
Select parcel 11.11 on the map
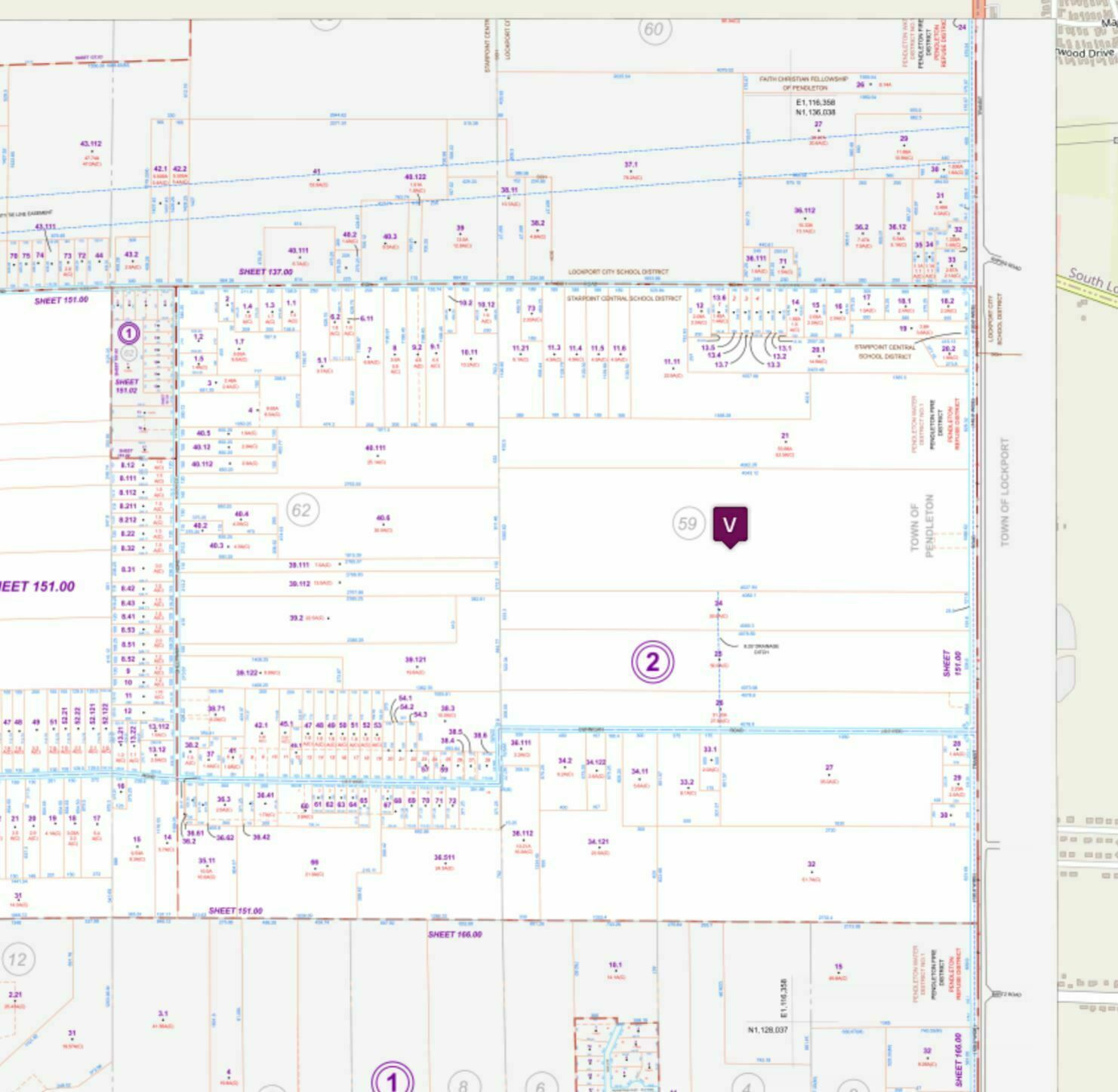(x=672, y=362)
